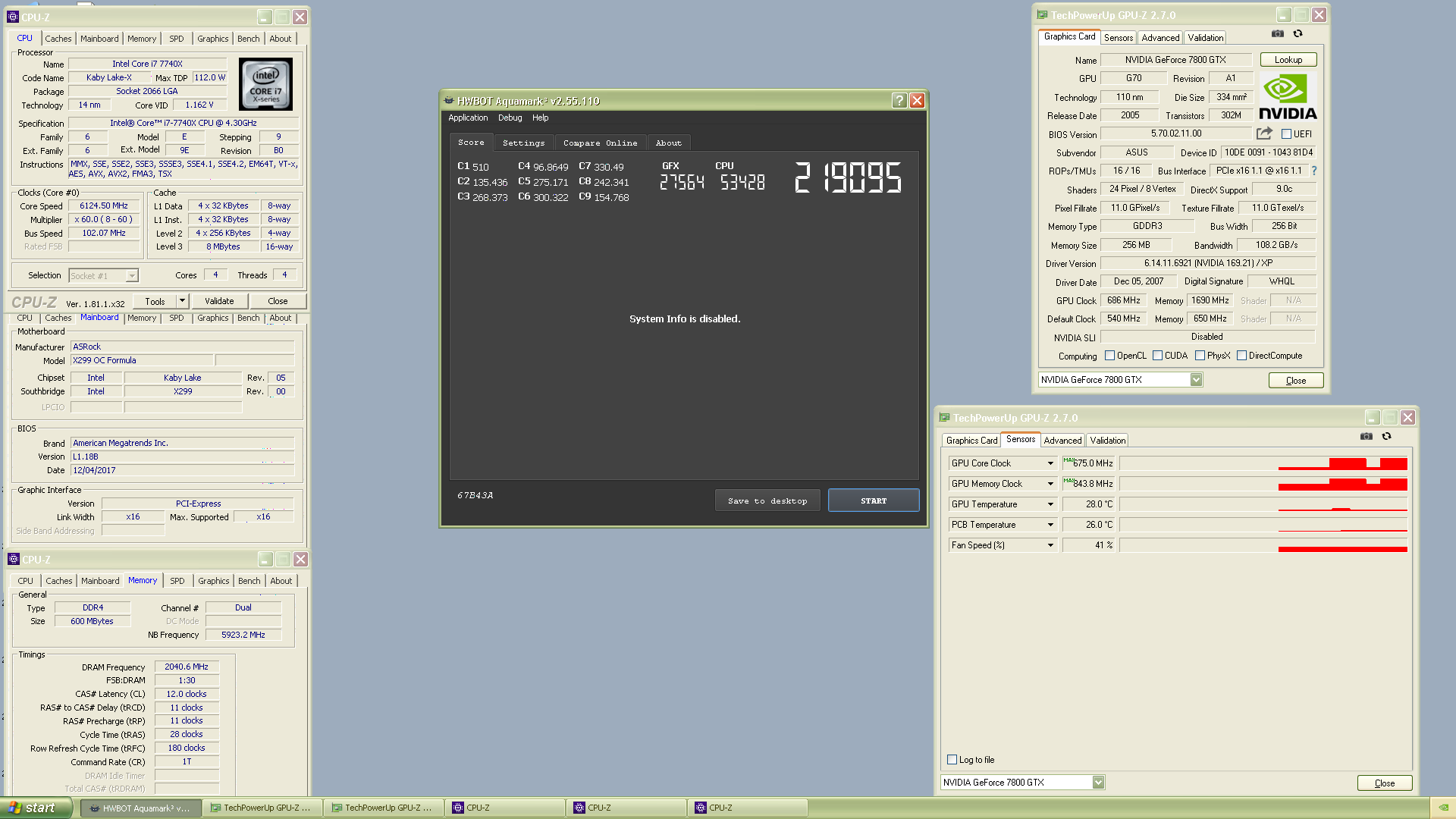This screenshot has height=819, width=1456.
Task: Open Aquamark Help menu
Action: (540, 118)
